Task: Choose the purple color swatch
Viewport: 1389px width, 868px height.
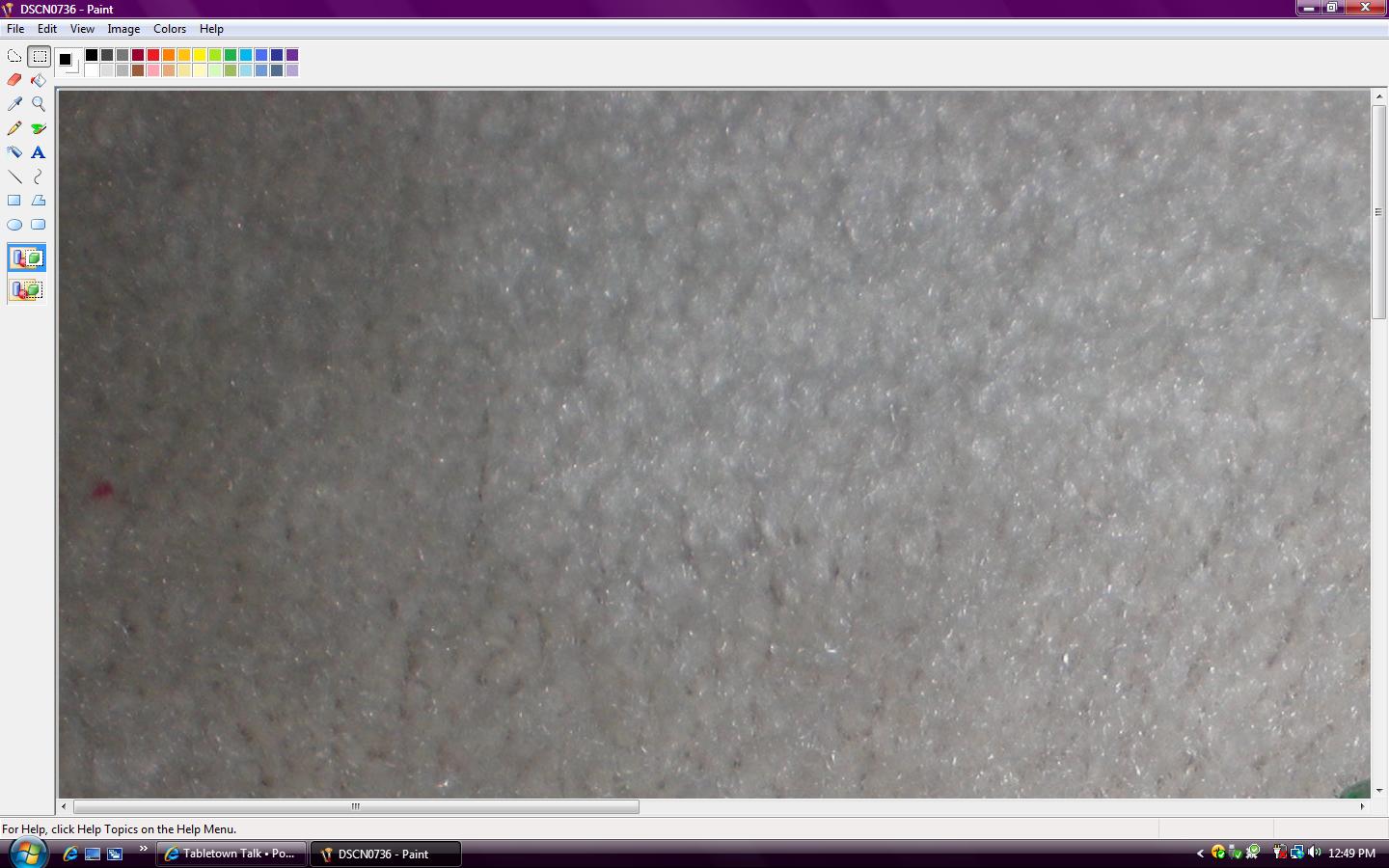Action: (292, 55)
